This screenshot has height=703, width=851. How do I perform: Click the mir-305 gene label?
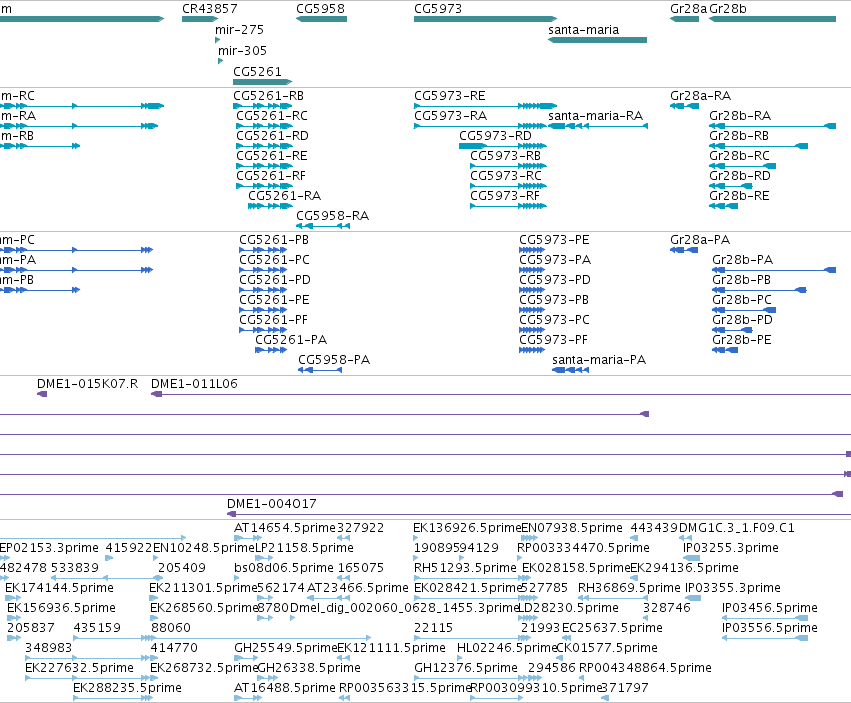[242, 51]
